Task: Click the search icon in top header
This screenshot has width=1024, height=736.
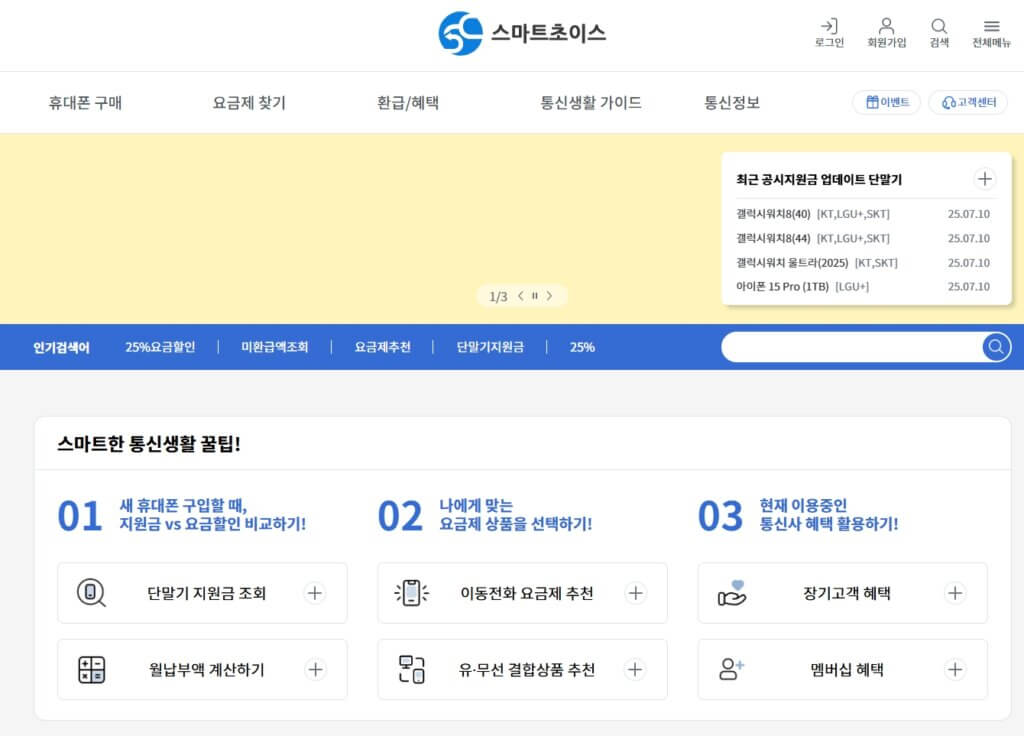Action: pos(939,27)
